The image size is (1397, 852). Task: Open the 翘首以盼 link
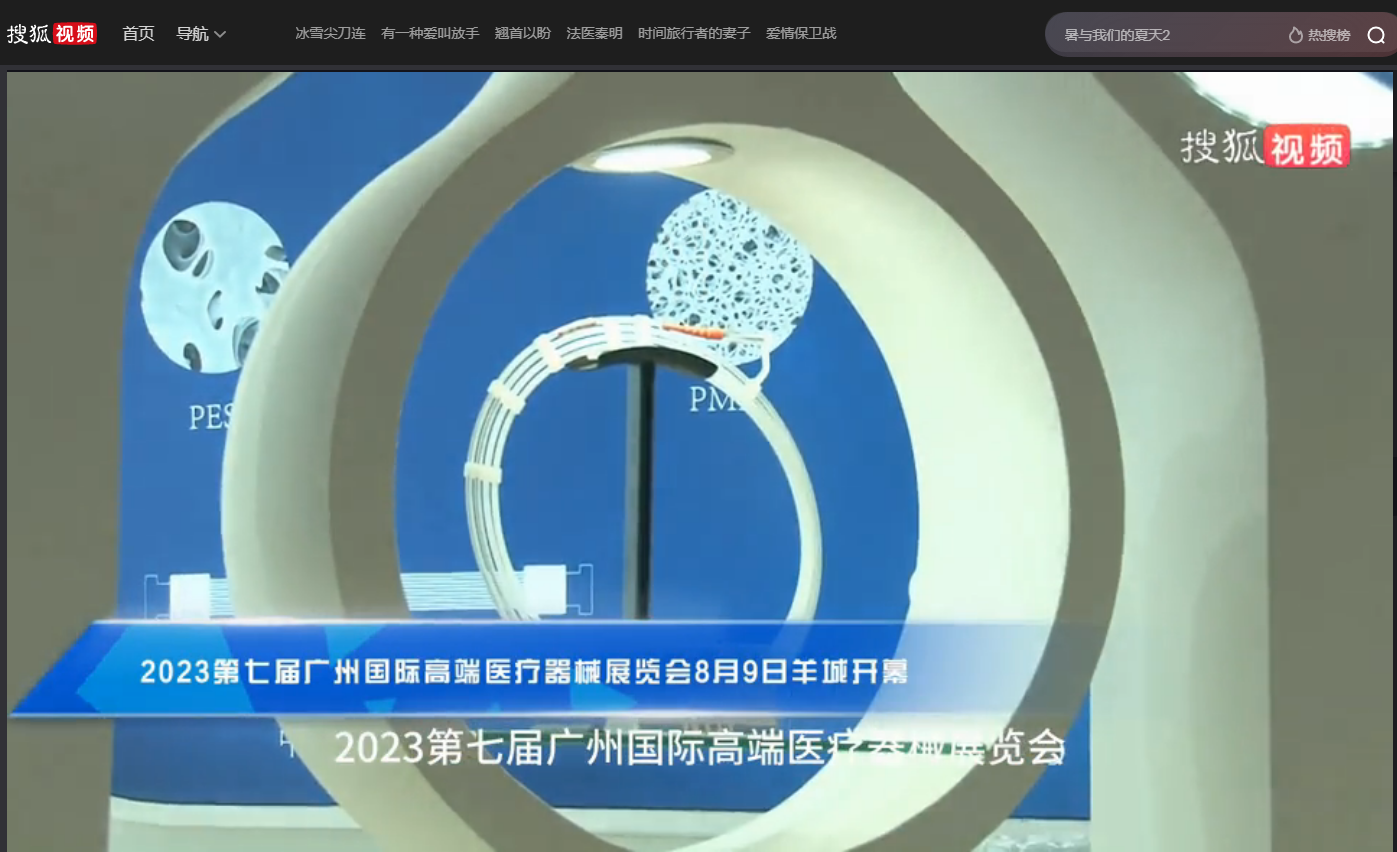pos(522,34)
